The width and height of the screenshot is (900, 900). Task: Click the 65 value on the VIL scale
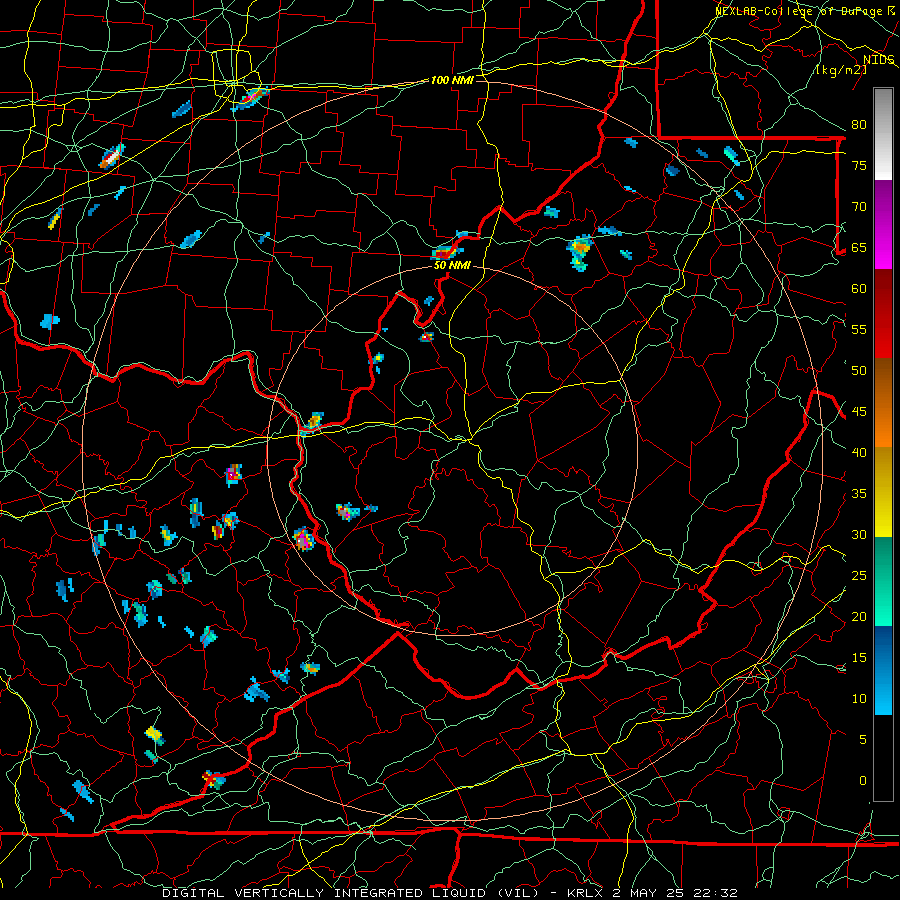pos(859,247)
